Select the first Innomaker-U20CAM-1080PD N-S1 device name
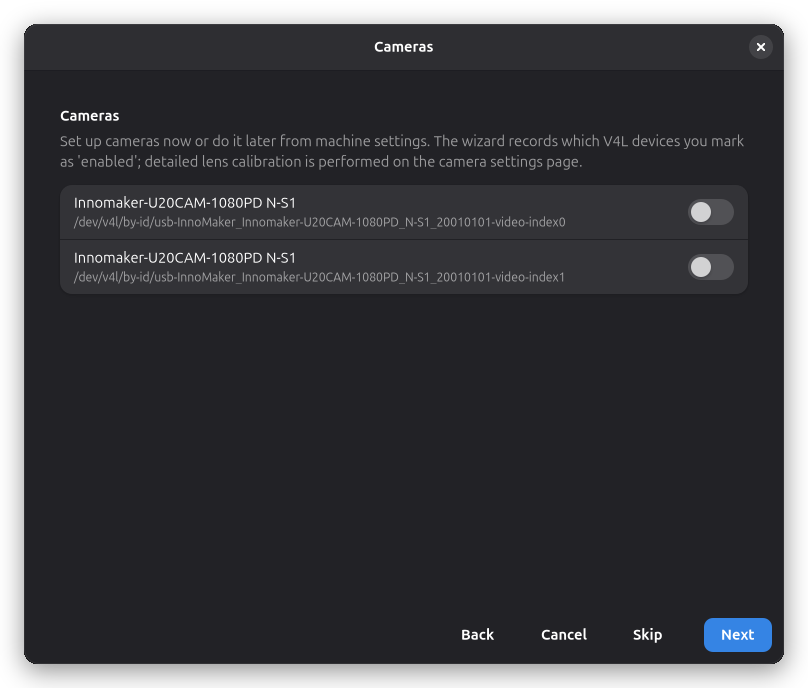The width and height of the screenshot is (808, 688). pyautogui.click(x=184, y=203)
